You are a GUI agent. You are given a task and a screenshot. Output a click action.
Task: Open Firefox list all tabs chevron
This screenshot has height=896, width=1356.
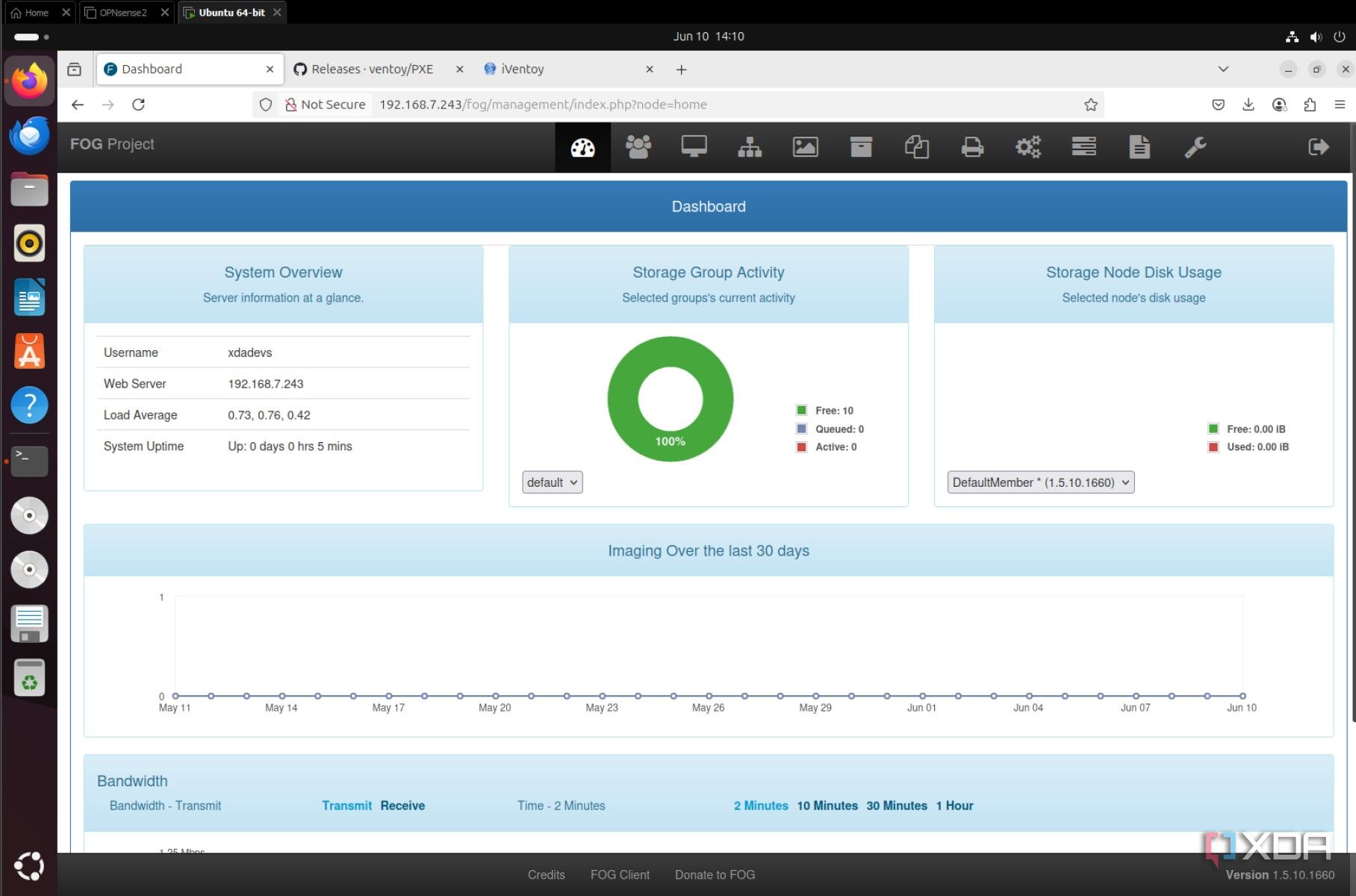[x=1223, y=69]
